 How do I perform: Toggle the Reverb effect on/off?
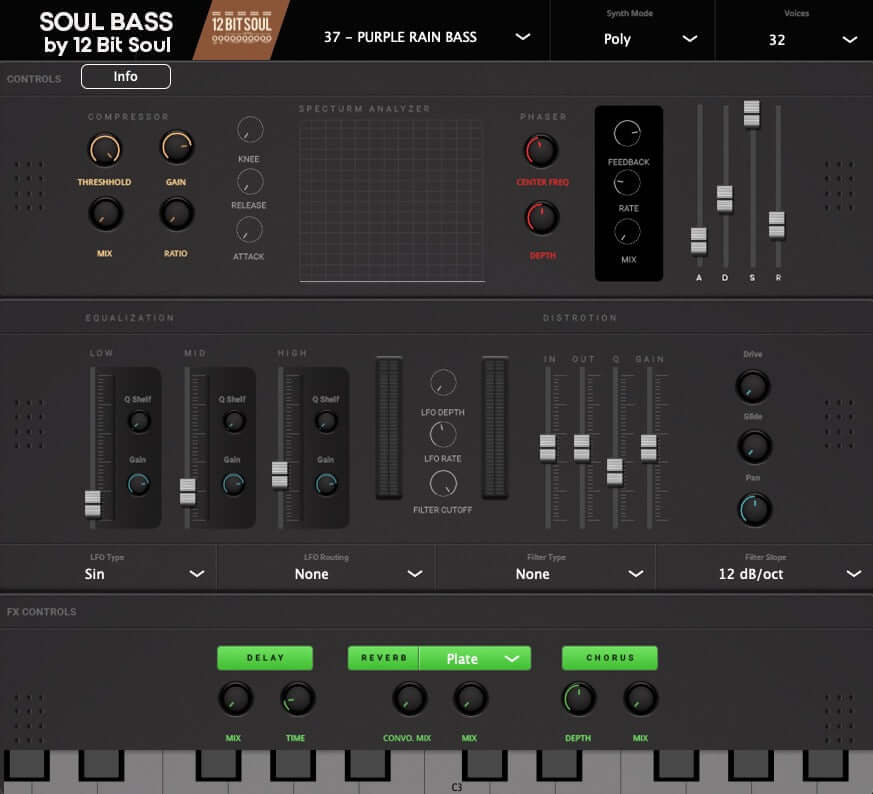tap(384, 658)
